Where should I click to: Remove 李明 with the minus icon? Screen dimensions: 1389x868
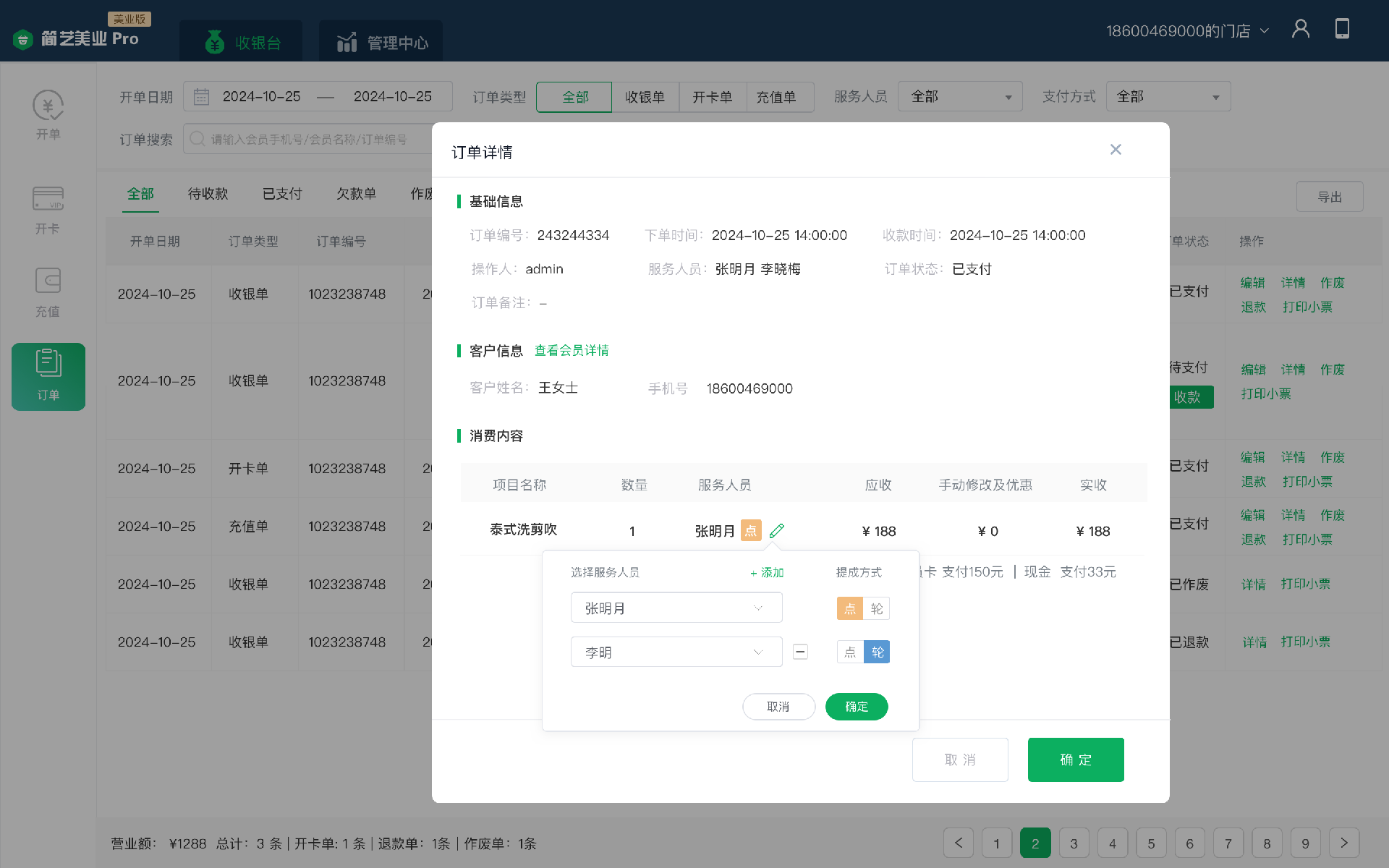click(800, 652)
